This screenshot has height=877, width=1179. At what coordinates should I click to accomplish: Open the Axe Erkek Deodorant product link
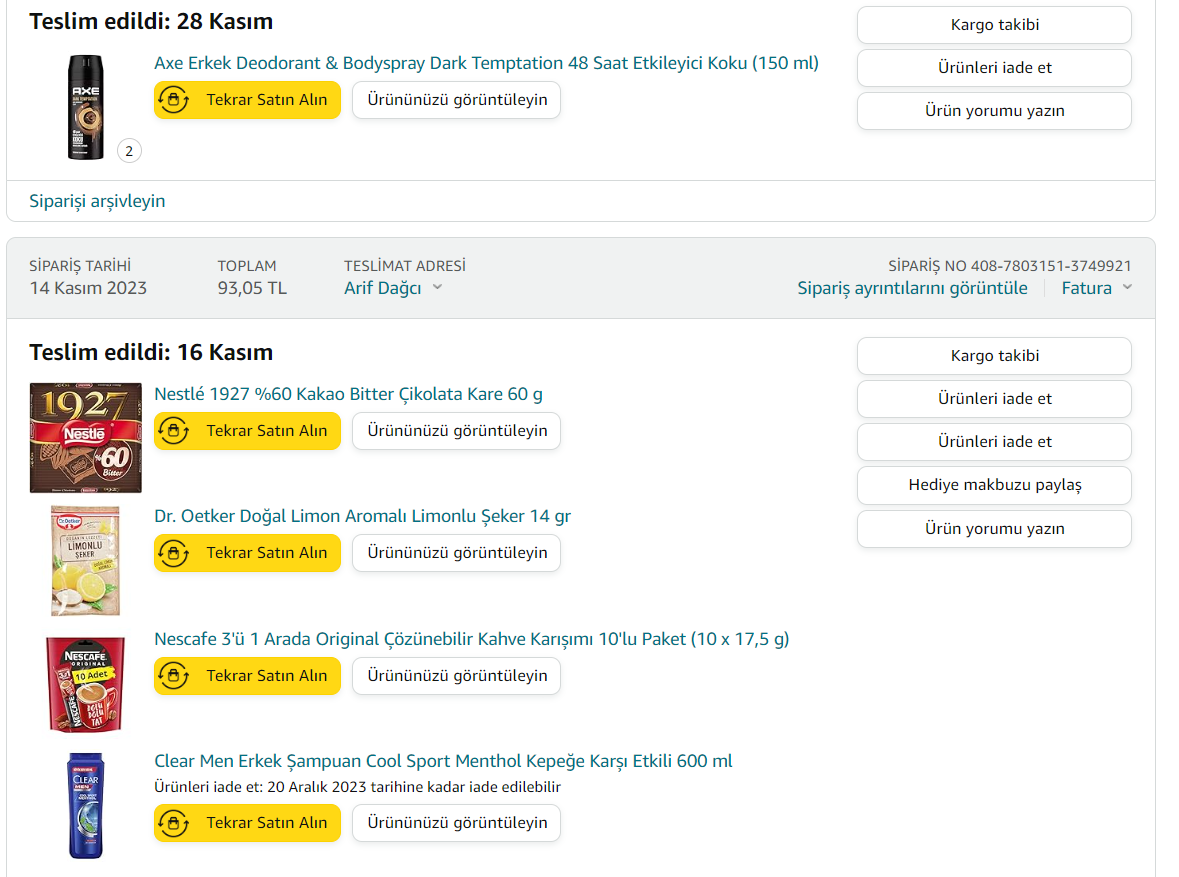point(486,63)
